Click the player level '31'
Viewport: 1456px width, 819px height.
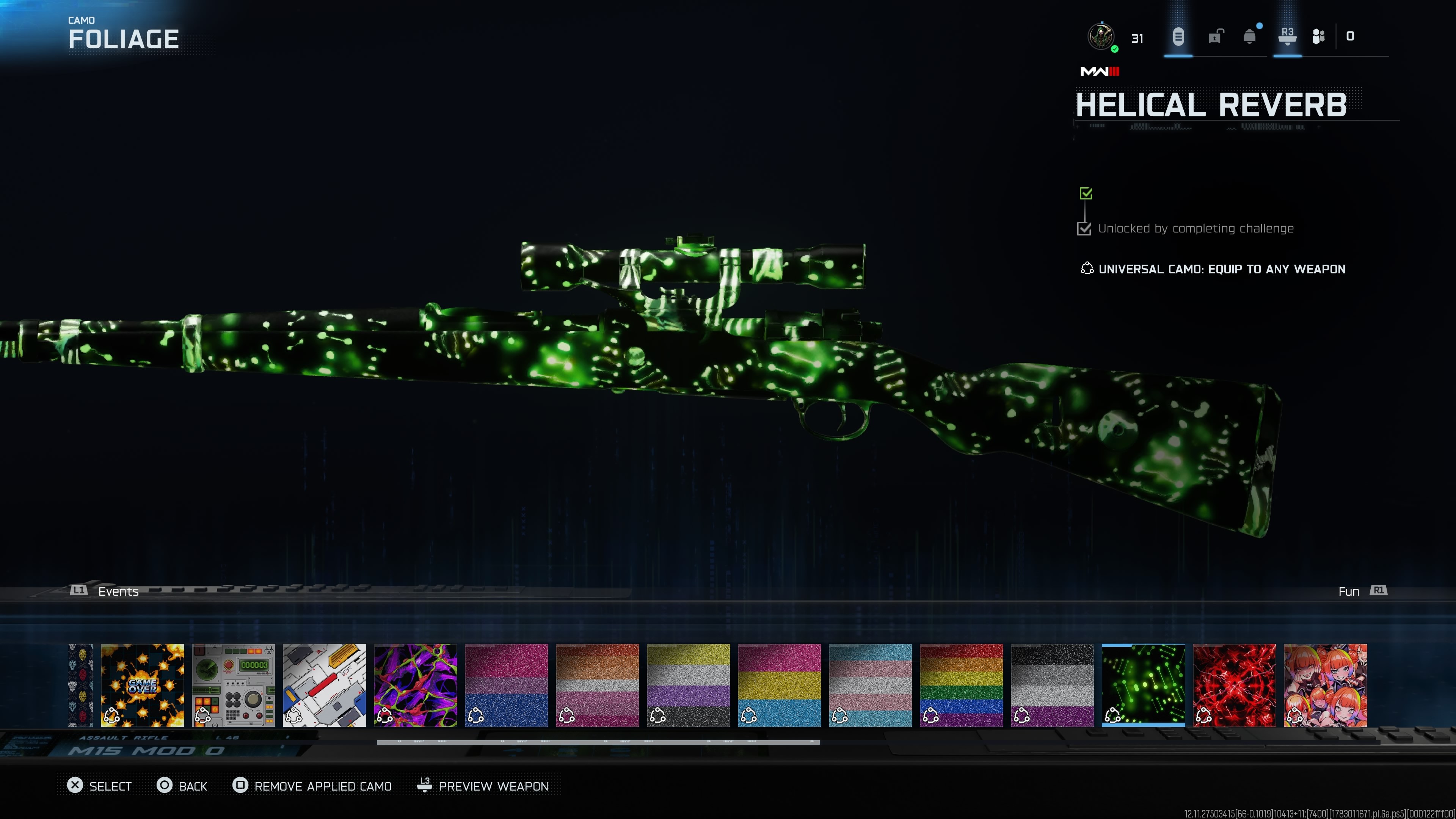click(1137, 38)
